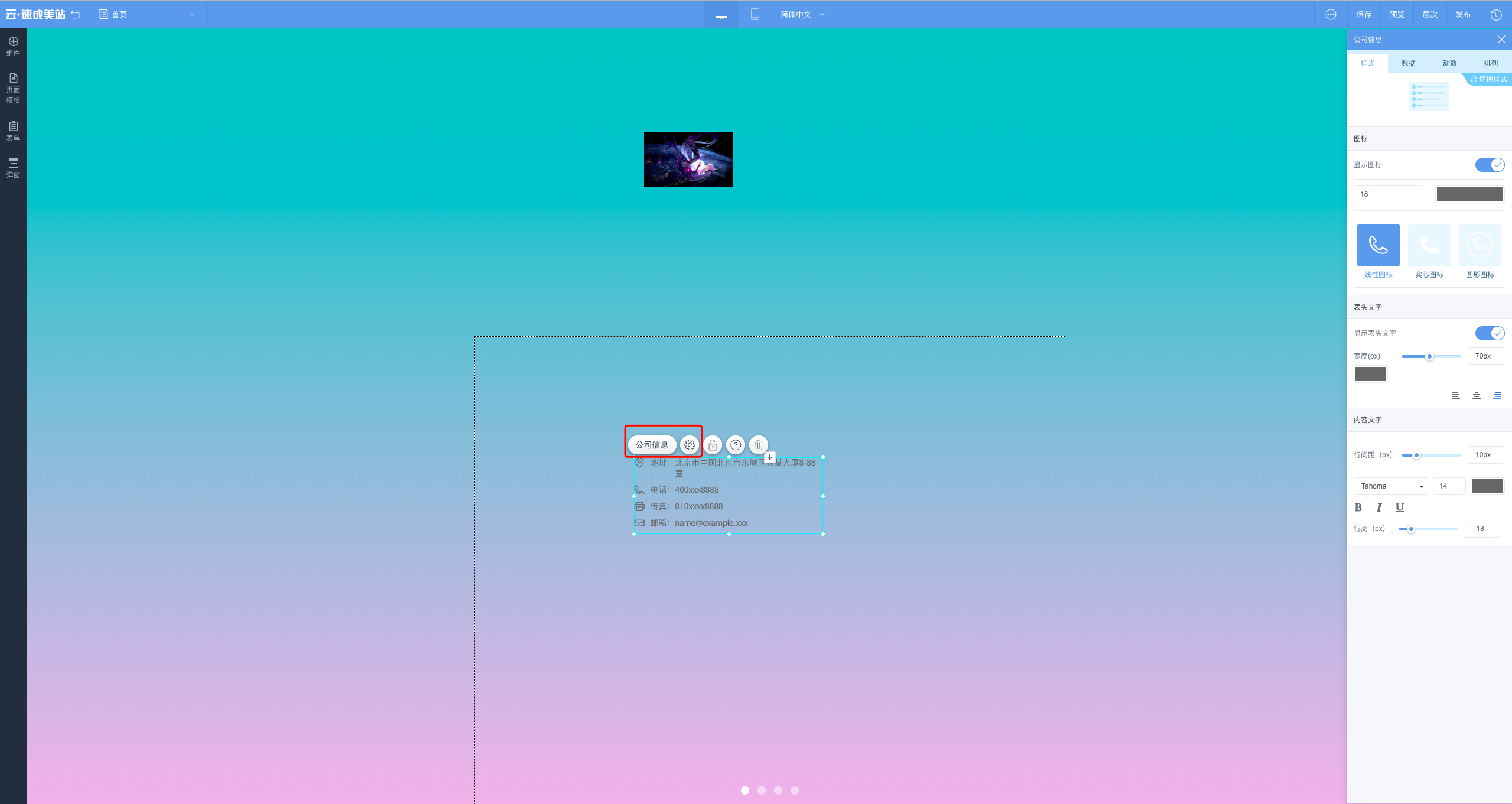The width and height of the screenshot is (1512, 804).
Task: Click the 公司信息 component label button
Action: click(652, 445)
